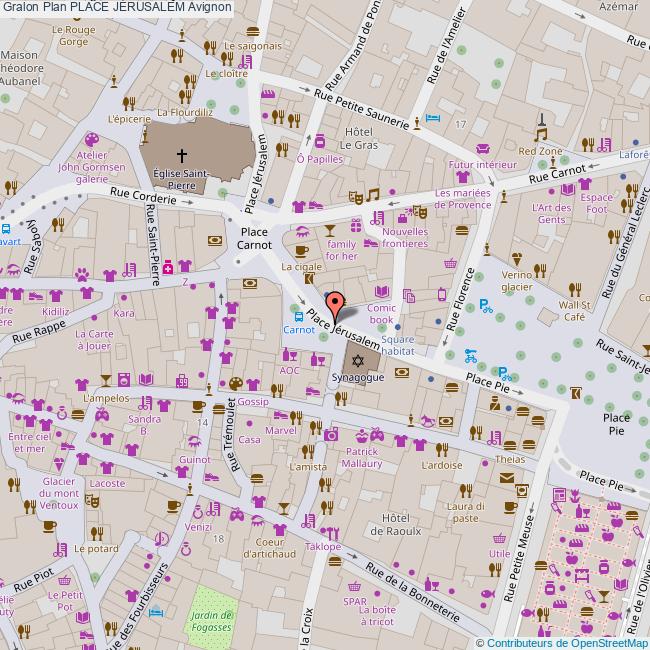This screenshot has width=650, height=650.
Task: Click the coffee cup icon above La cigale
Action: tap(300, 251)
